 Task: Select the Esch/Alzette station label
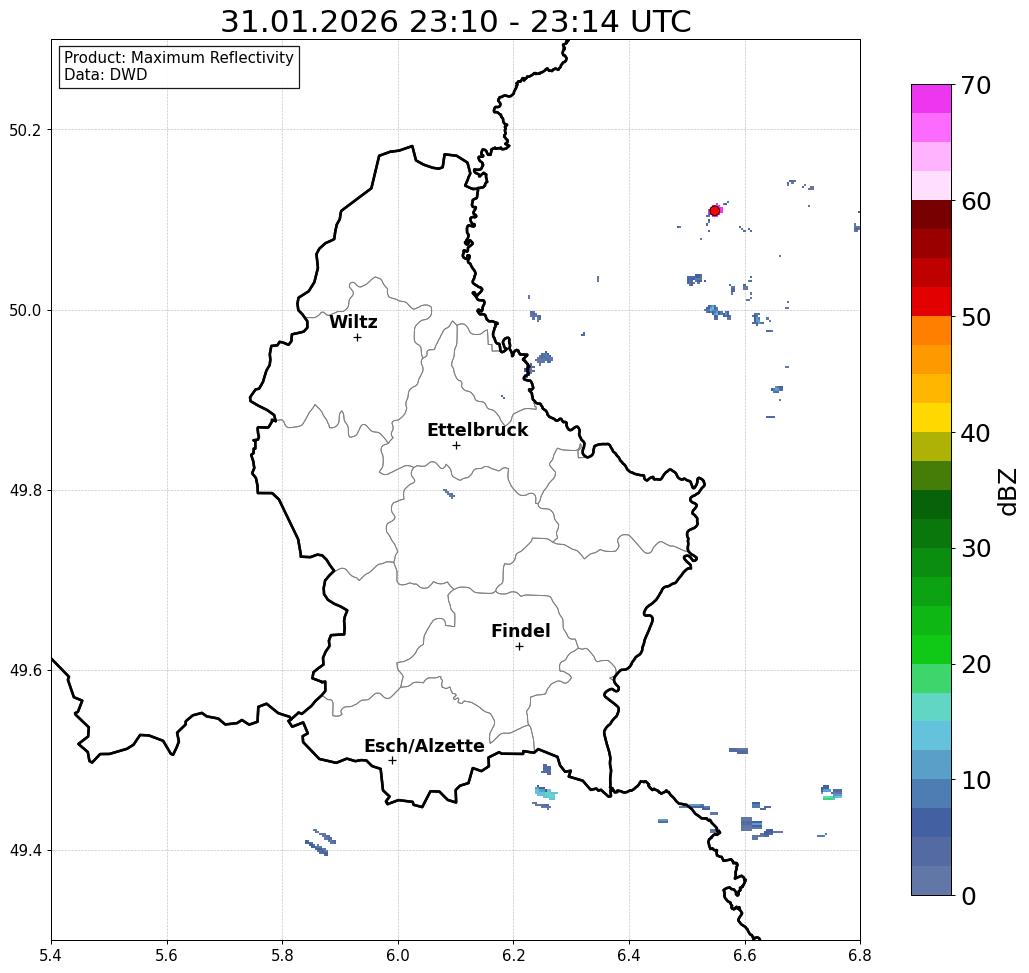click(x=424, y=745)
